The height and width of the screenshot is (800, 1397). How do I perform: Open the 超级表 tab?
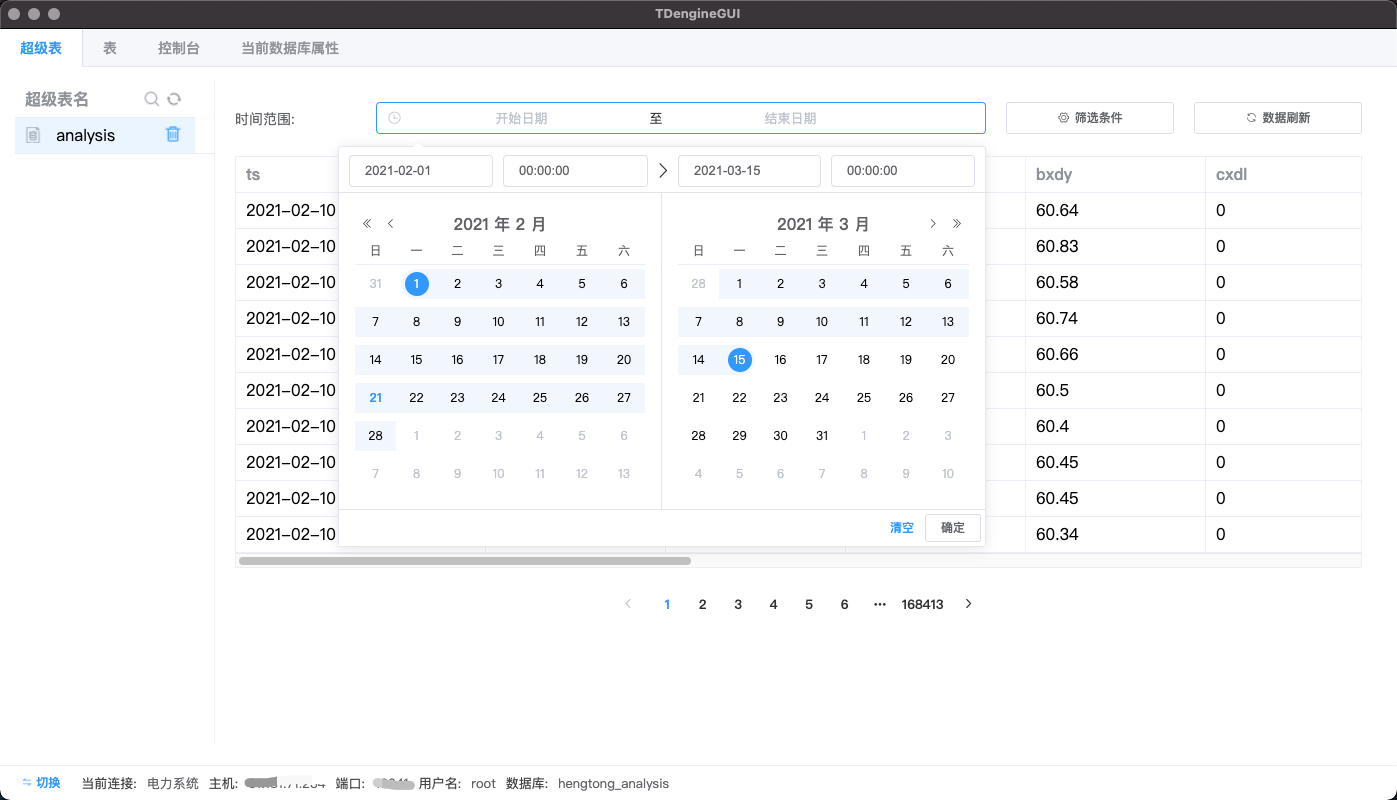pyautogui.click(x=41, y=48)
